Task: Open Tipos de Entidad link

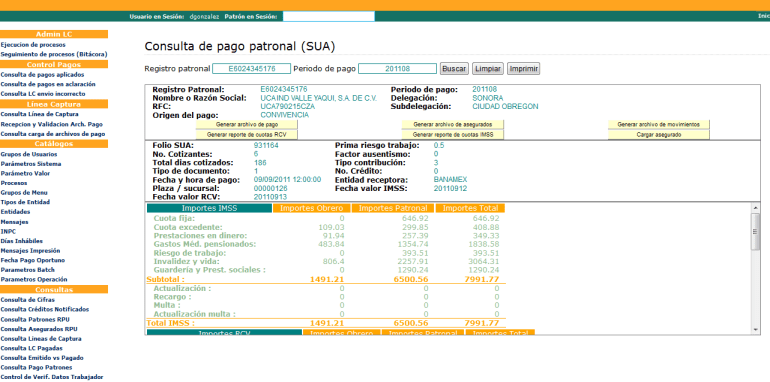Action: (x=25, y=202)
